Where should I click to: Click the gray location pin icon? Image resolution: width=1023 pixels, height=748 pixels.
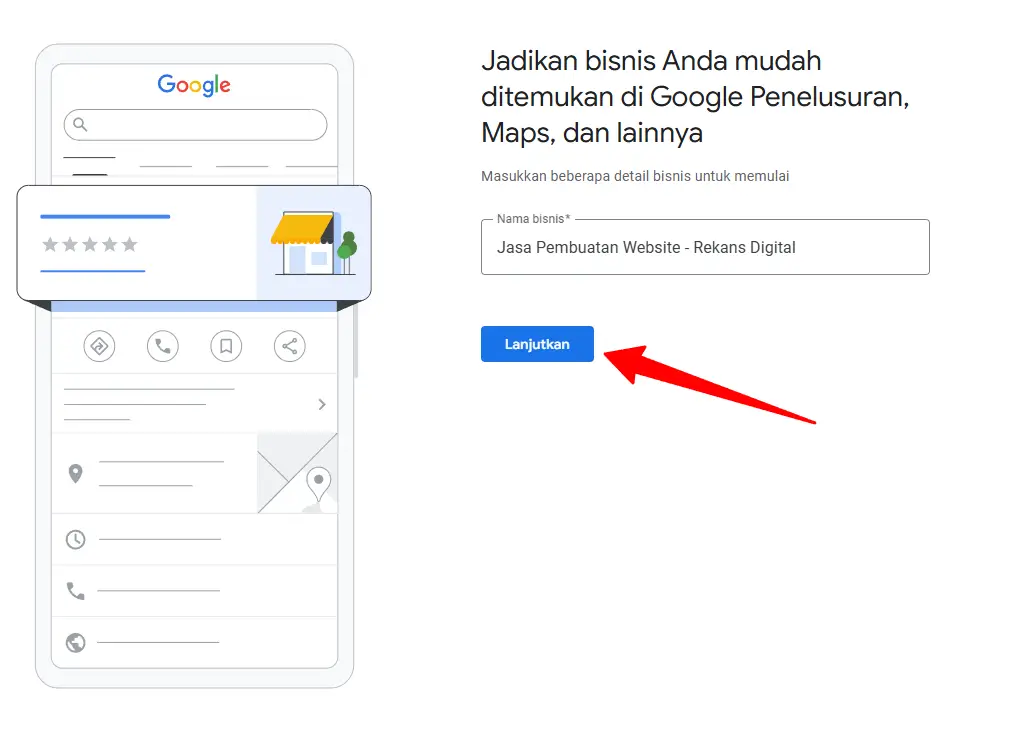pos(76,473)
